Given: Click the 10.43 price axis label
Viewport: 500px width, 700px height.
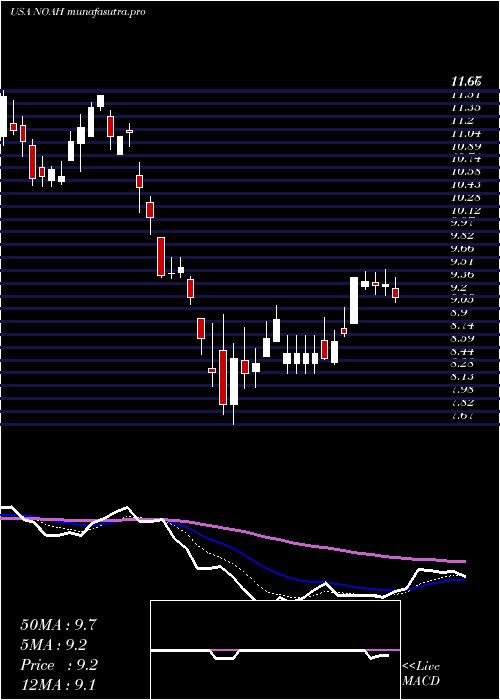Looking at the screenshot, I should click(x=466, y=185).
